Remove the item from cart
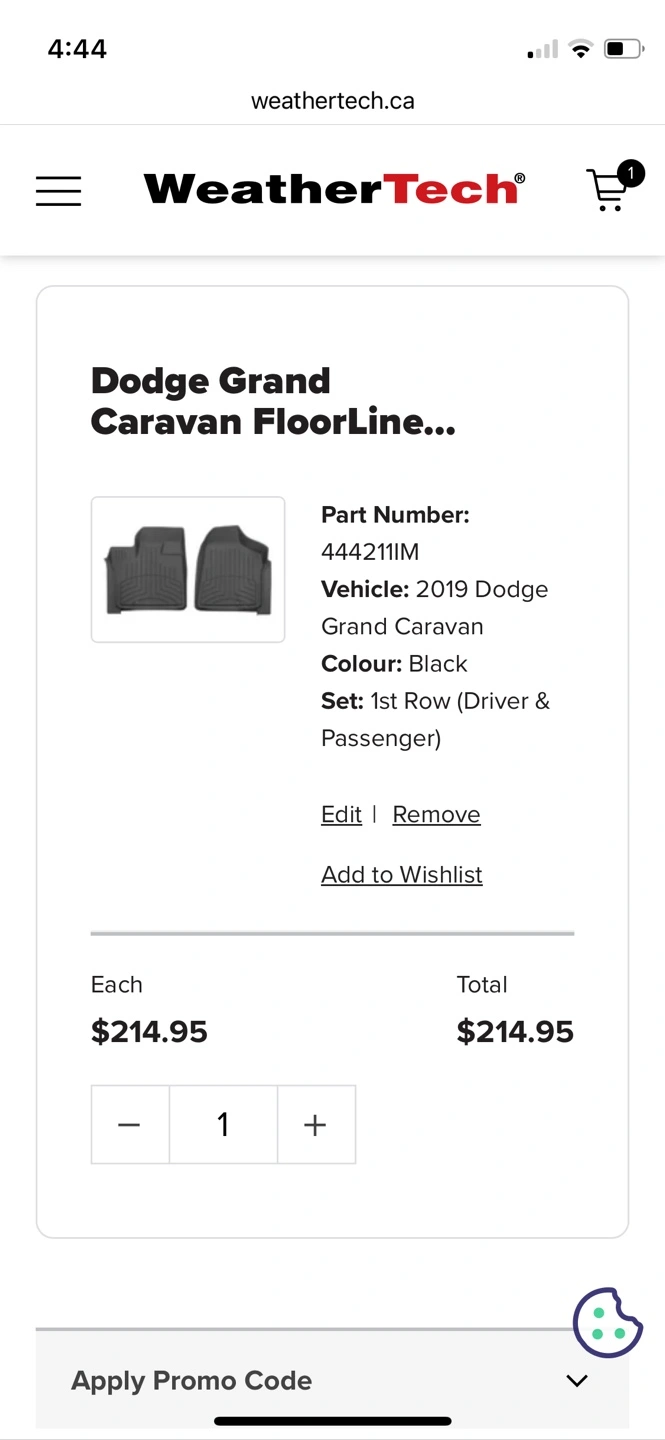Viewport: 665px width, 1440px height. (436, 814)
